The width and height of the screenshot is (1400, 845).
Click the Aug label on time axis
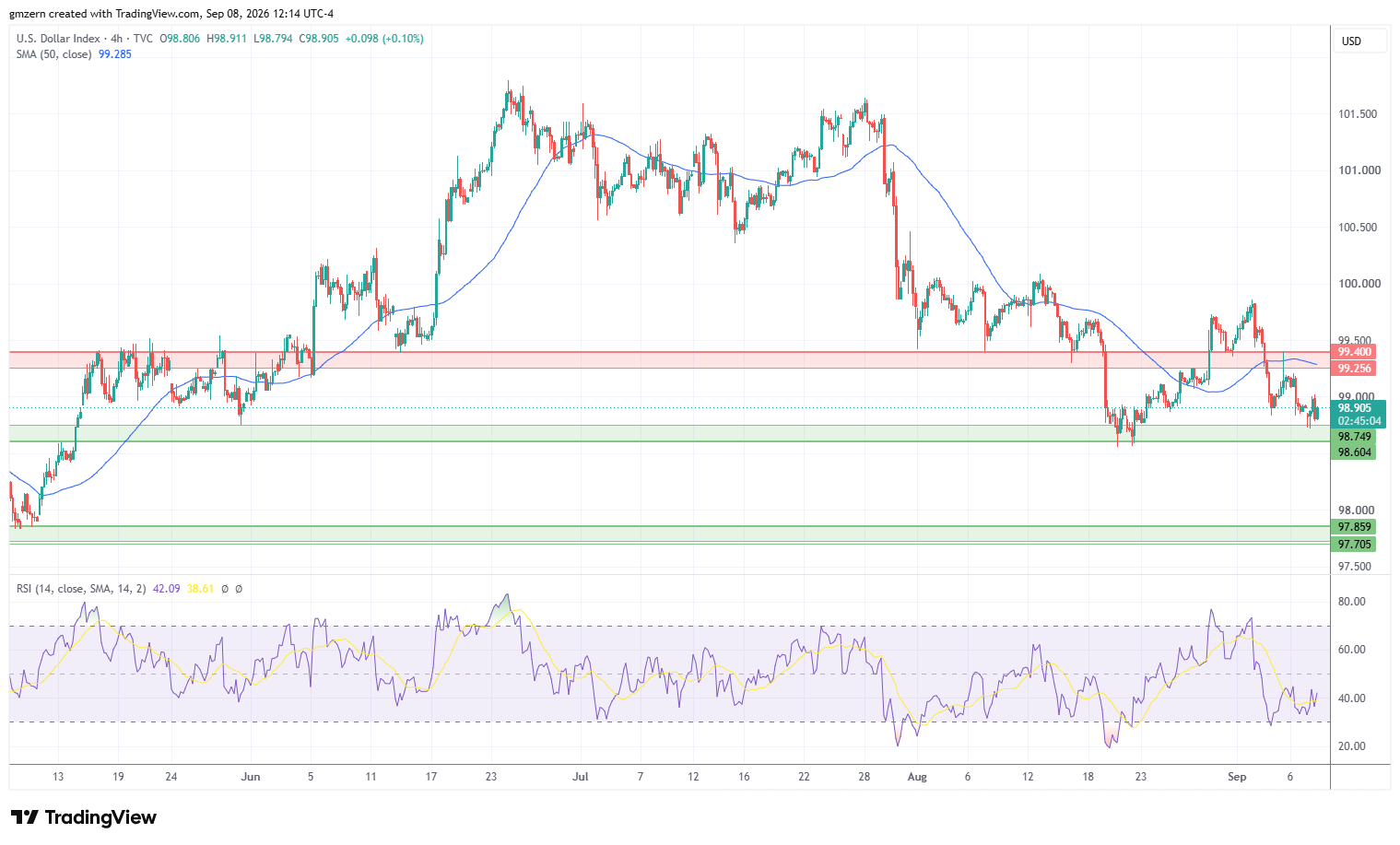click(917, 777)
